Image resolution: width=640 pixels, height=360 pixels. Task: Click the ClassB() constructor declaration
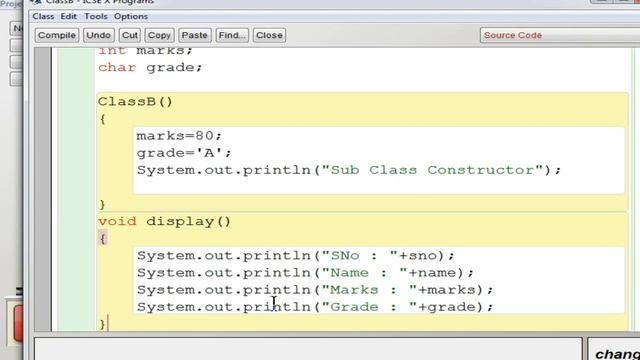click(135, 101)
